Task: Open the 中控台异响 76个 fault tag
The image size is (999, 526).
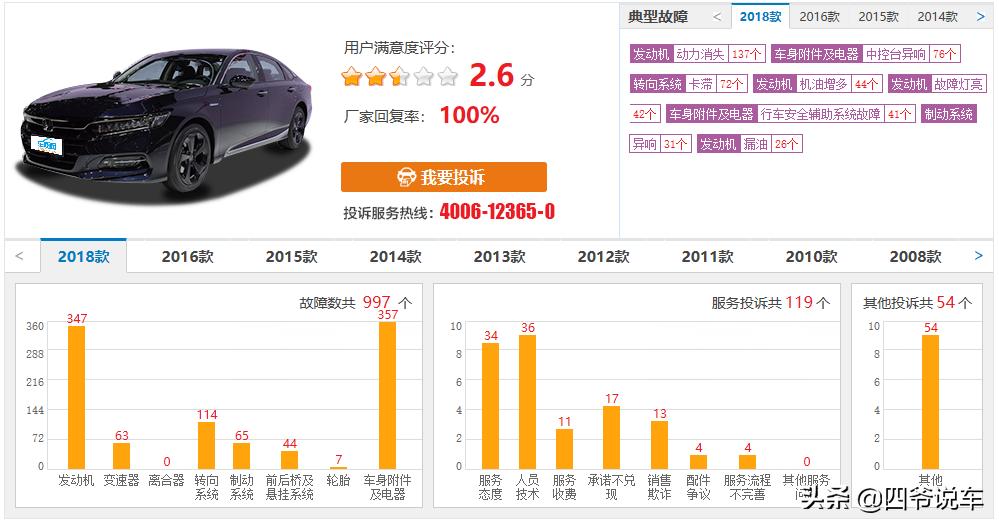Action: (x=865, y=54)
